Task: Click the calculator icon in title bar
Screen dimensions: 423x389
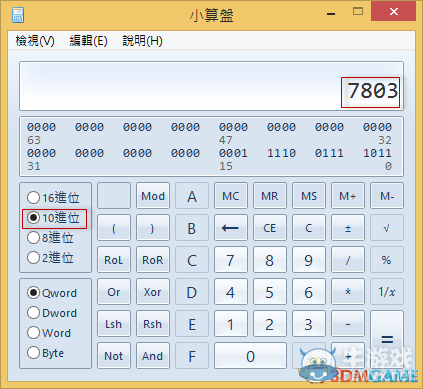Action: [18, 15]
